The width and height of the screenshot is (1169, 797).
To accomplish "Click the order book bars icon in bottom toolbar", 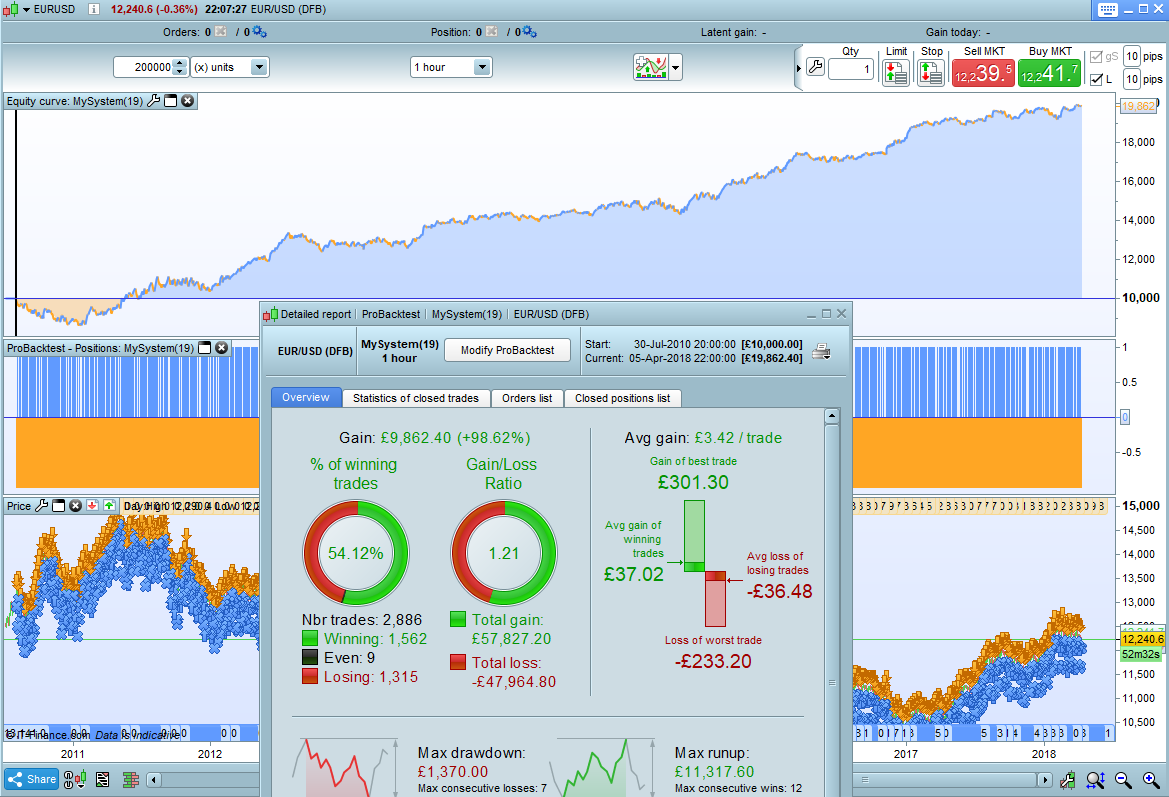I will click(x=131, y=780).
